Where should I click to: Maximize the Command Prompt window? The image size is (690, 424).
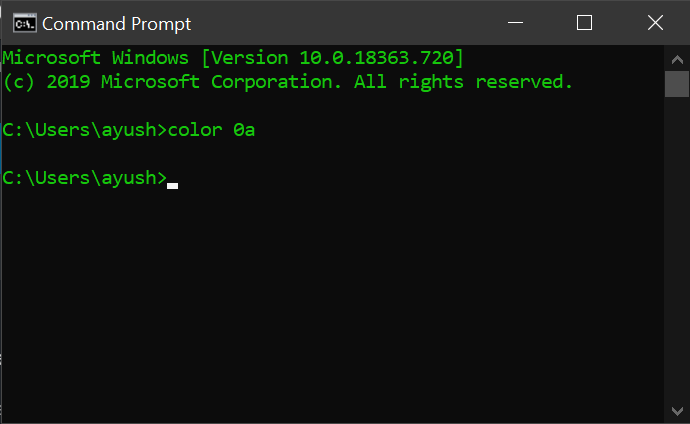tap(584, 22)
